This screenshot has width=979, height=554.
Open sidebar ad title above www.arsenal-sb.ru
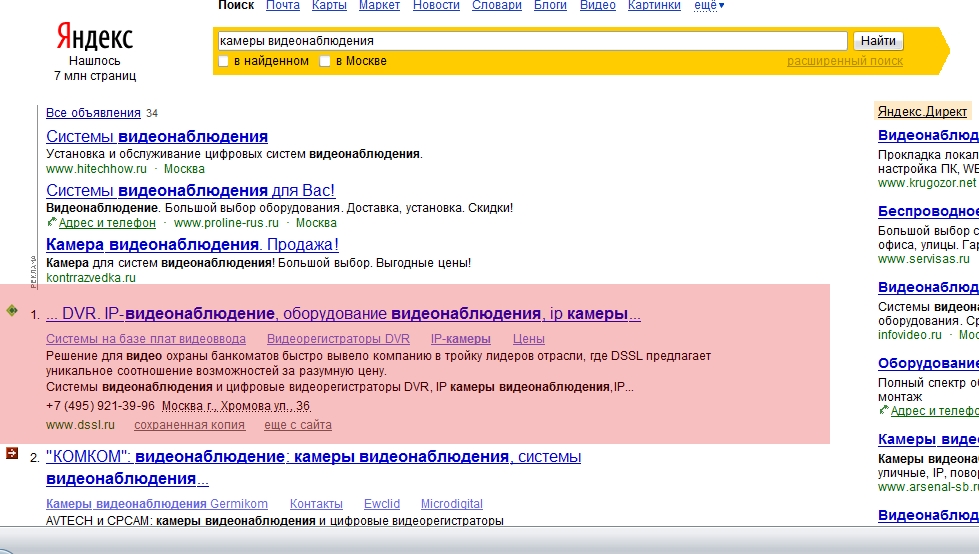point(928,439)
